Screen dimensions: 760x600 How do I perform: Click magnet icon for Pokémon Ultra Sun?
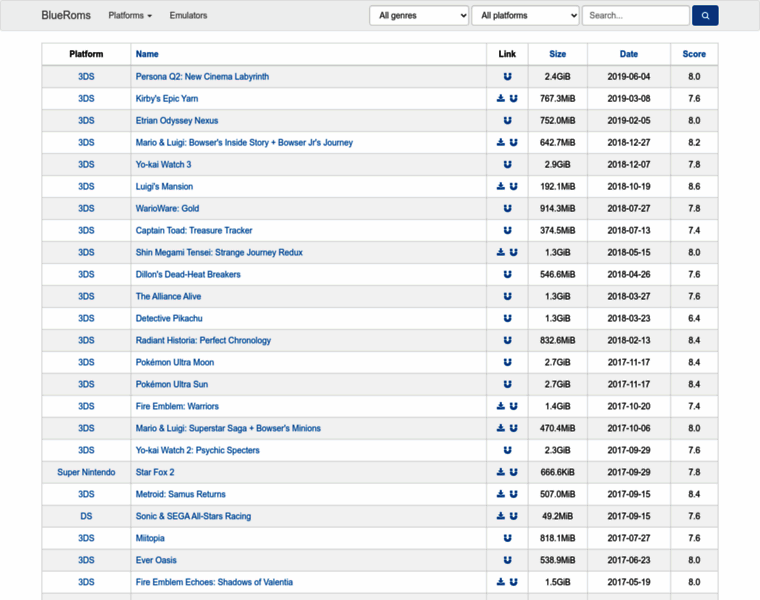pos(507,384)
